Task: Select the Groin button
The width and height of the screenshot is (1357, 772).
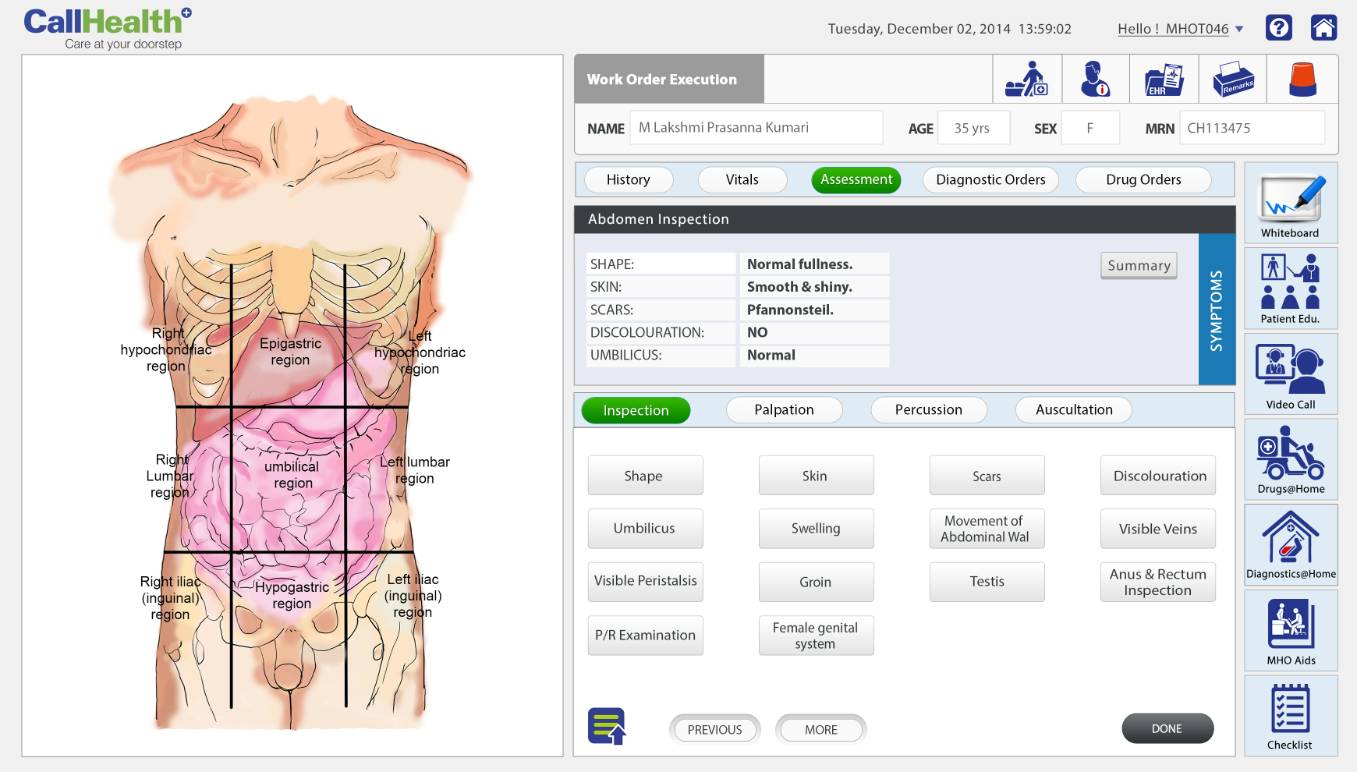Action: [x=816, y=581]
